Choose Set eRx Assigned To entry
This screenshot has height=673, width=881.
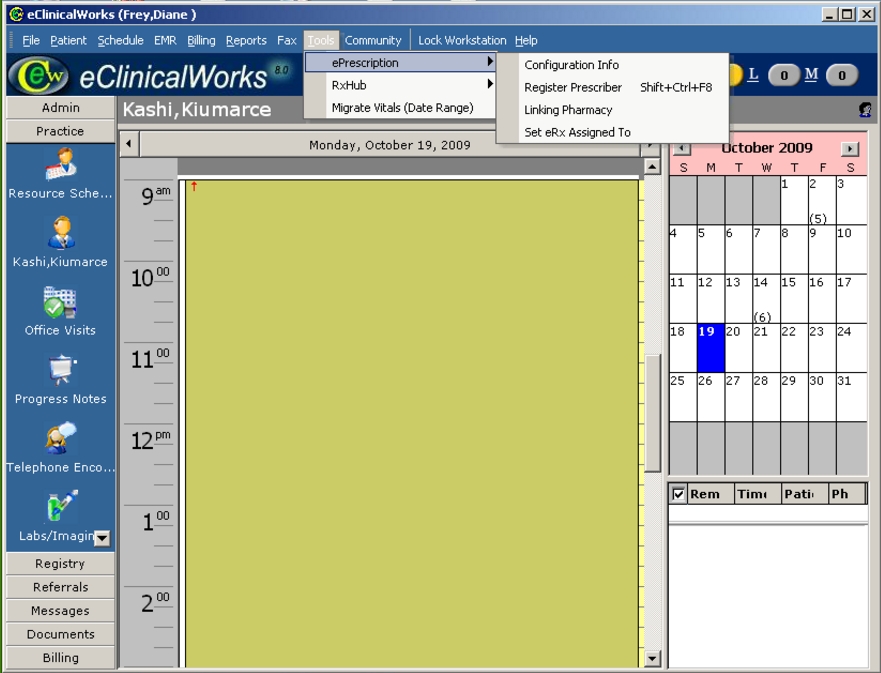(x=612, y=132)
